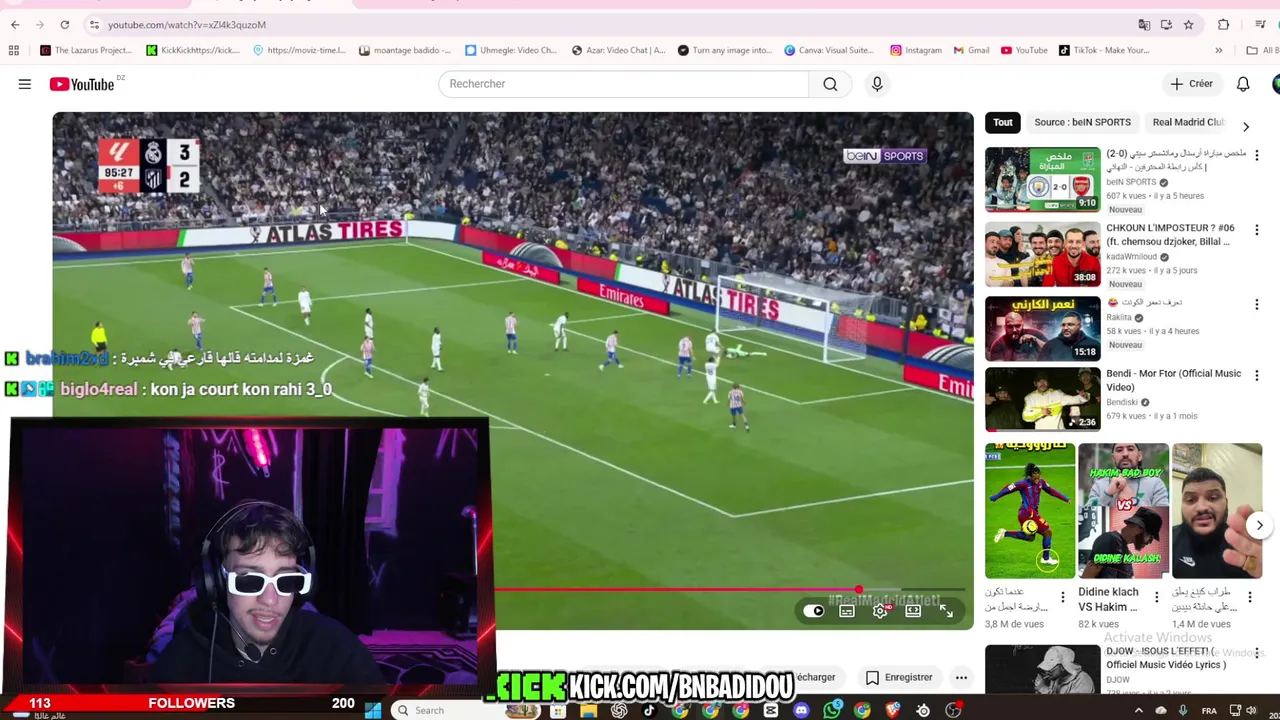Switch player to theater mode
This screenshot has height=720, width=1280.
tap(913, 611)
